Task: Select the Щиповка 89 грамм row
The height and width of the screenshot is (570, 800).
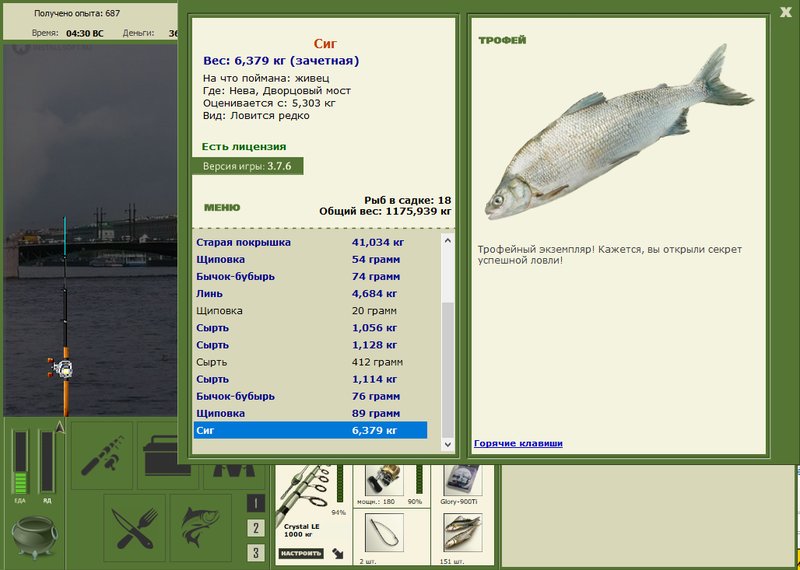Action: point(311,413)
